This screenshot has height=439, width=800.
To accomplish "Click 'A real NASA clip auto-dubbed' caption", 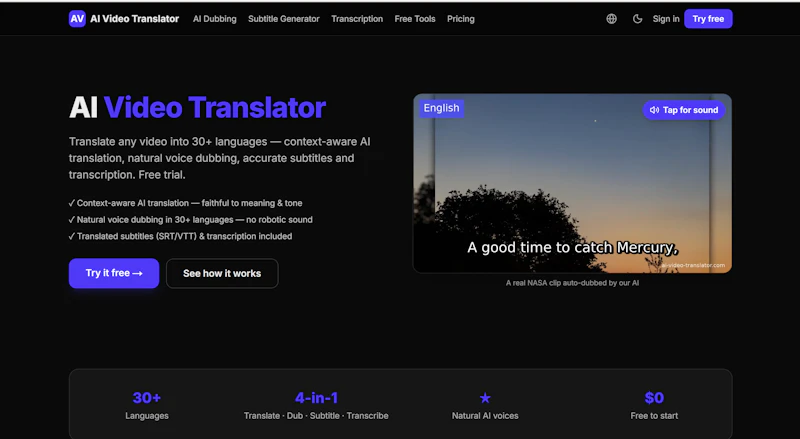I will tap(572, 283).
